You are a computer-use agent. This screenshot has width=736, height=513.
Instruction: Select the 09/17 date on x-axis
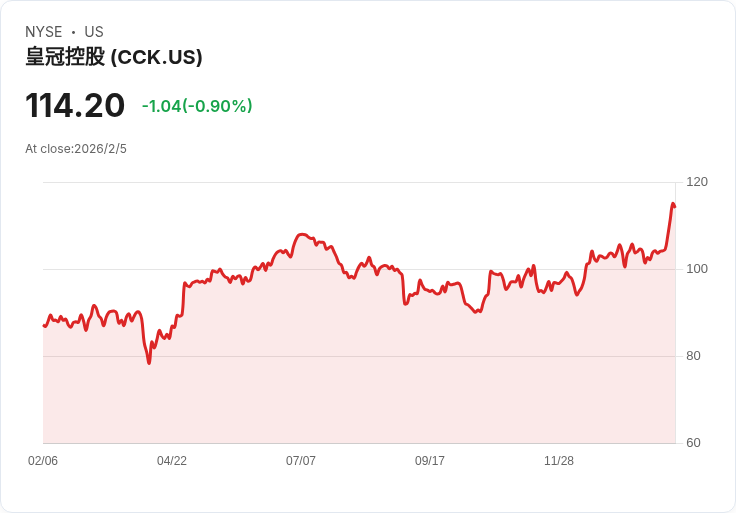point(430,461)
